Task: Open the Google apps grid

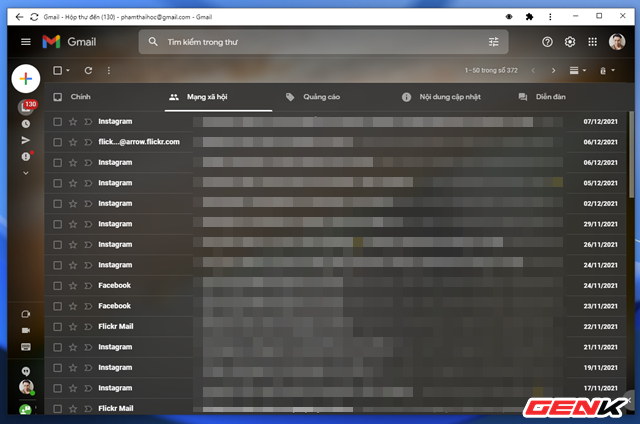Action: coord(592,42)
